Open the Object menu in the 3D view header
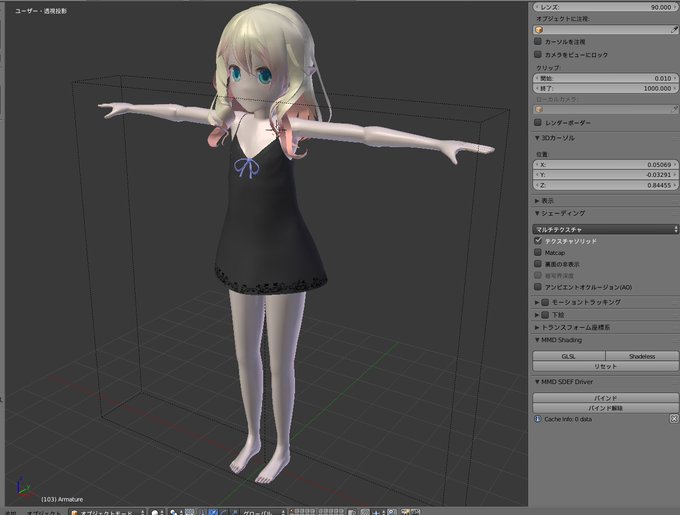This screenshot has width=680, height=515. pos(43,513)
